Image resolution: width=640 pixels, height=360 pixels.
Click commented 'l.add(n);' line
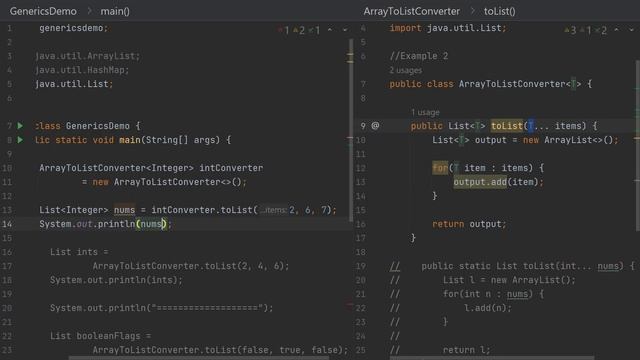pyautogui.click(x=488, y=308)
